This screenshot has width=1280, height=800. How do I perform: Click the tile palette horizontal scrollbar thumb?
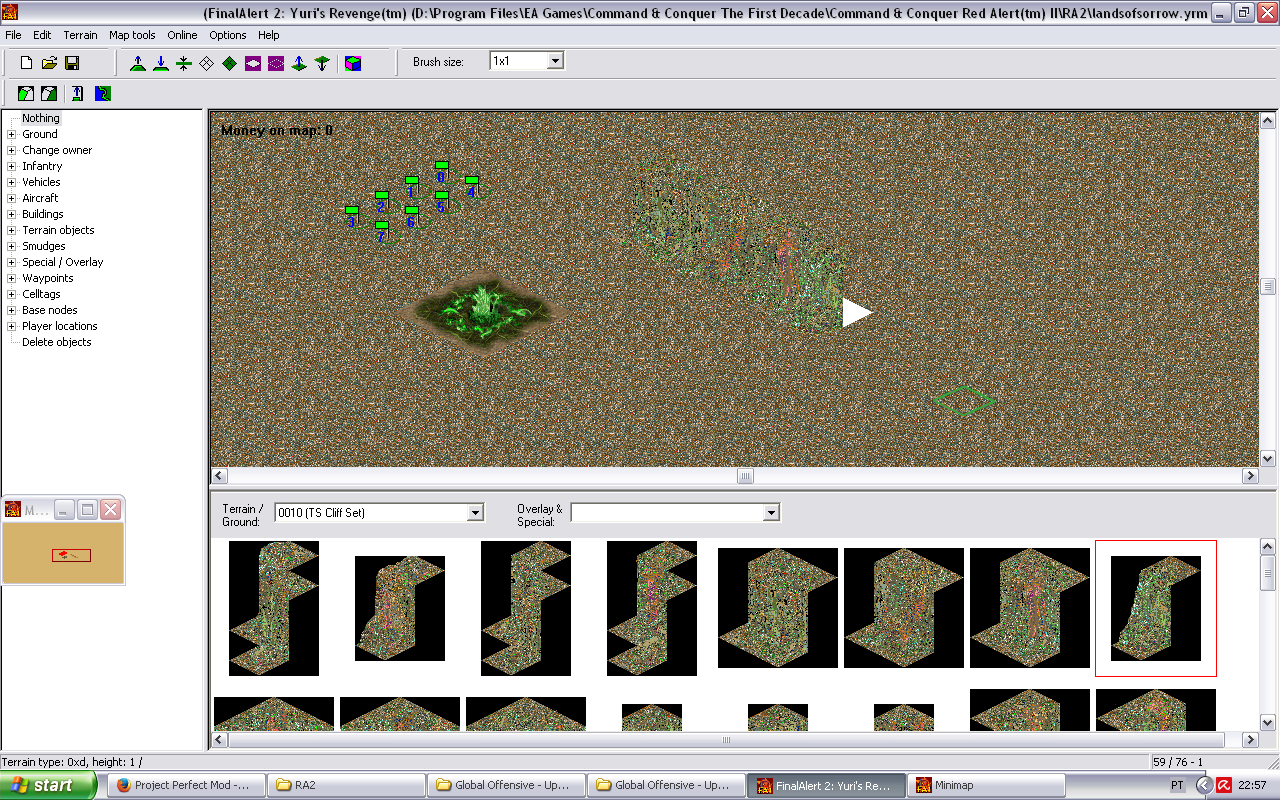click(727, 740)
